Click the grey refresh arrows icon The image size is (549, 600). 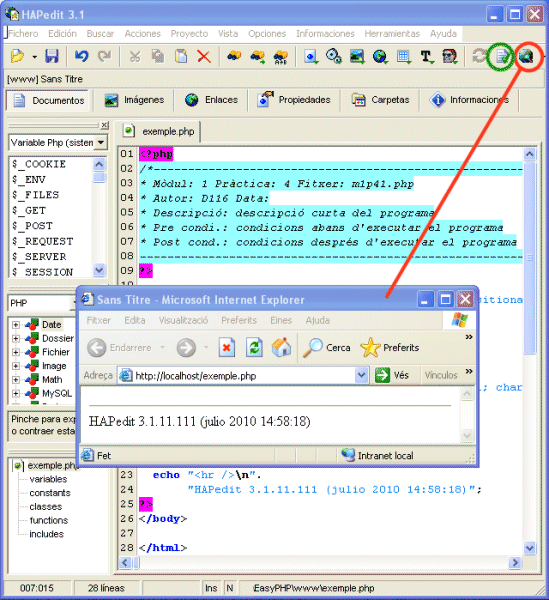pyautogui.click(x=478, y=56)
